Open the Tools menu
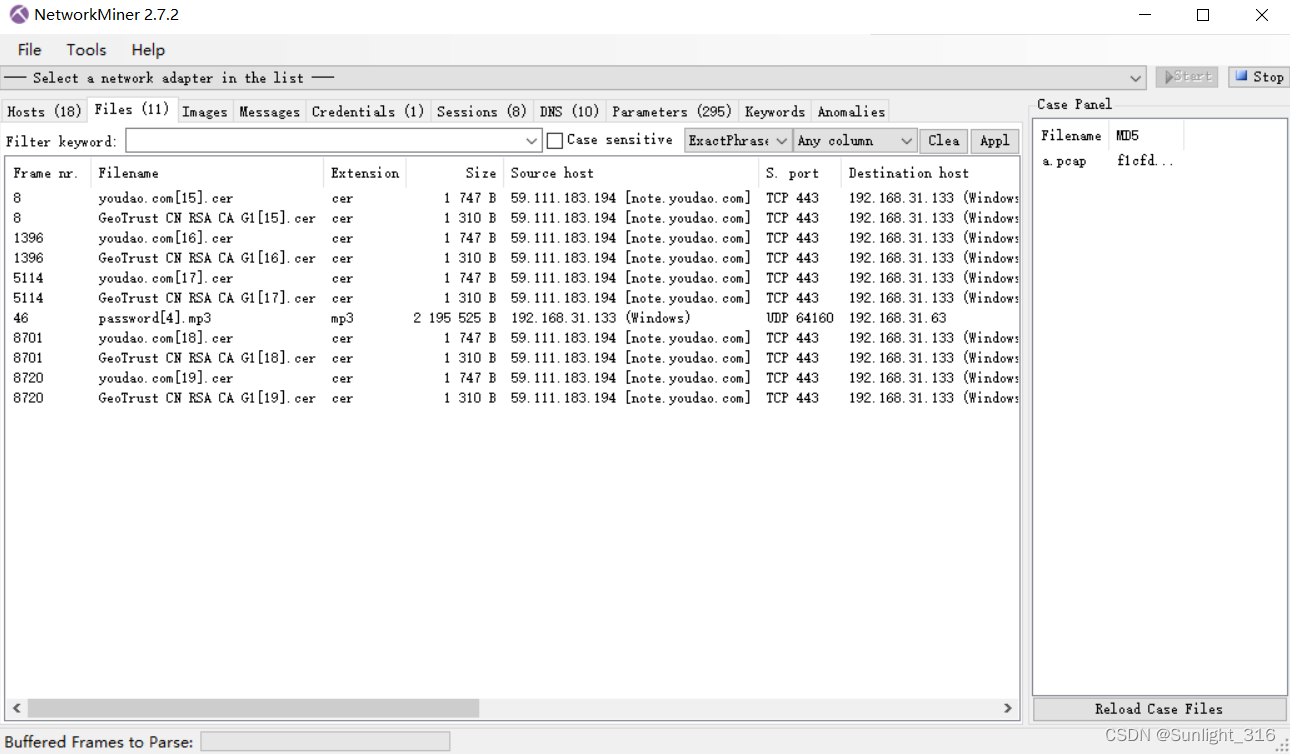1290x754 pixels. (x=86, y=49)
